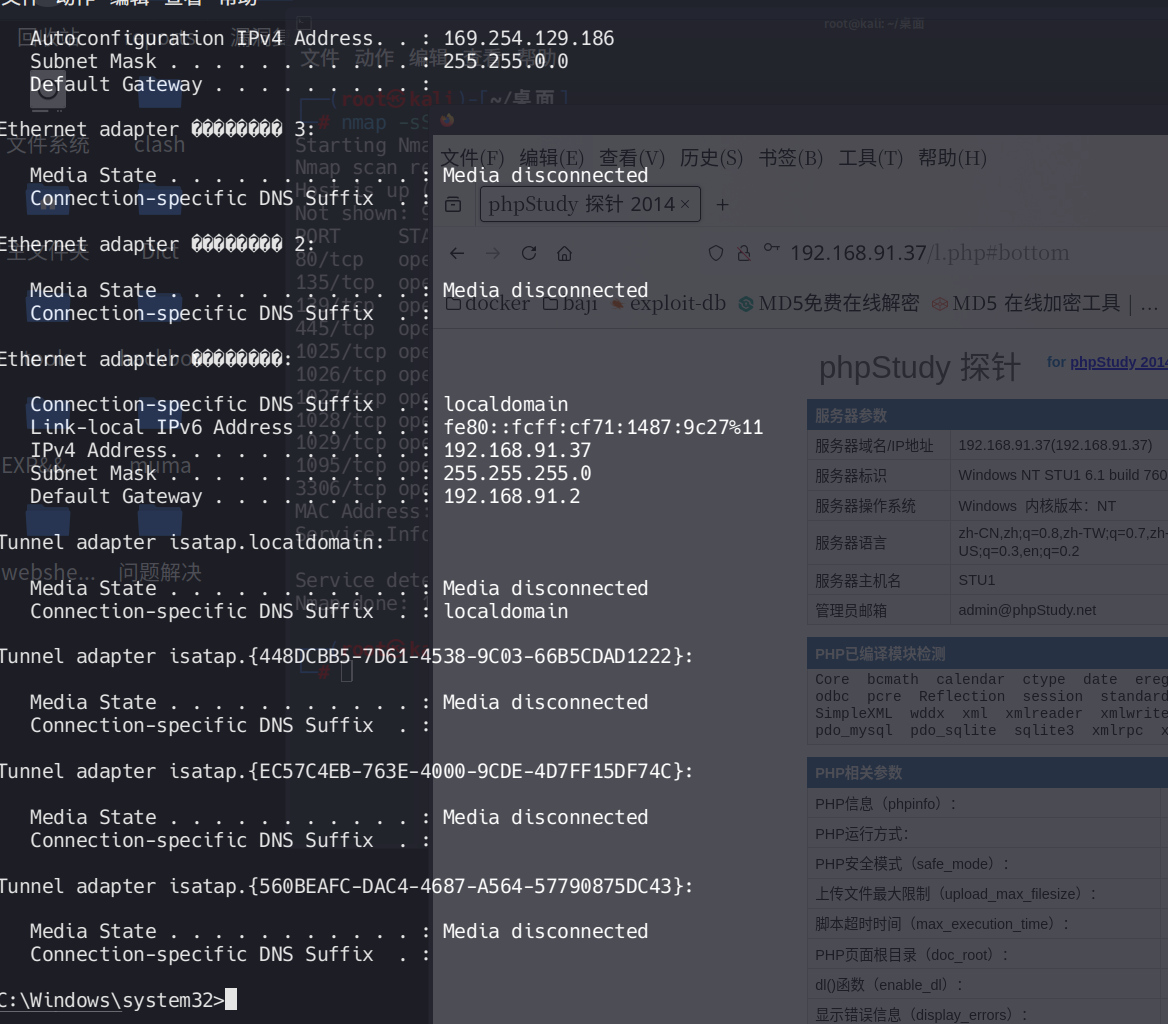Viewport: 1168px width, 1024px height.
Task: Click upload_max_filesize row label
Action: click(x=956, y=894)
